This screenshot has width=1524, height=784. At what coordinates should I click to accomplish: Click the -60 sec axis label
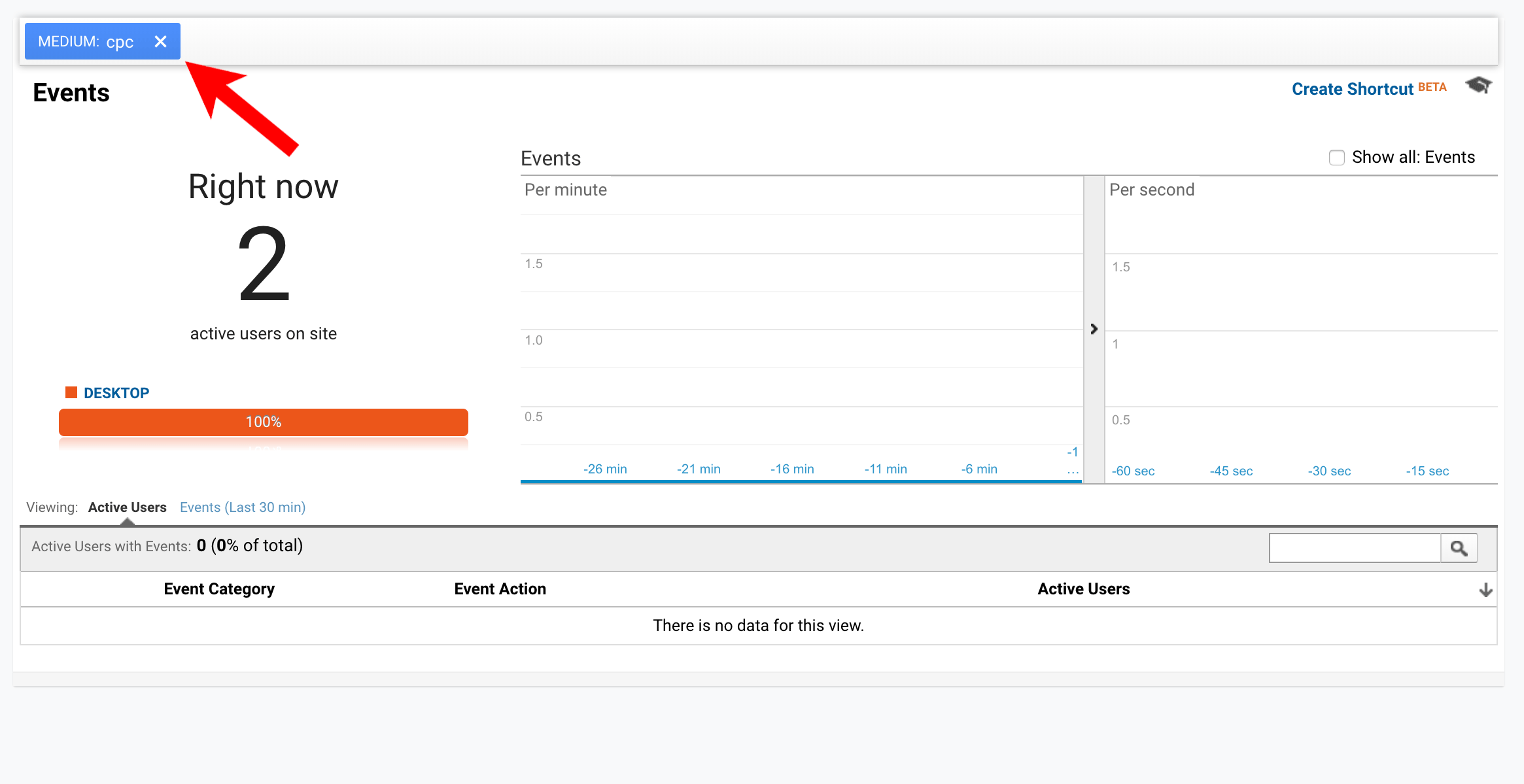1133,470
